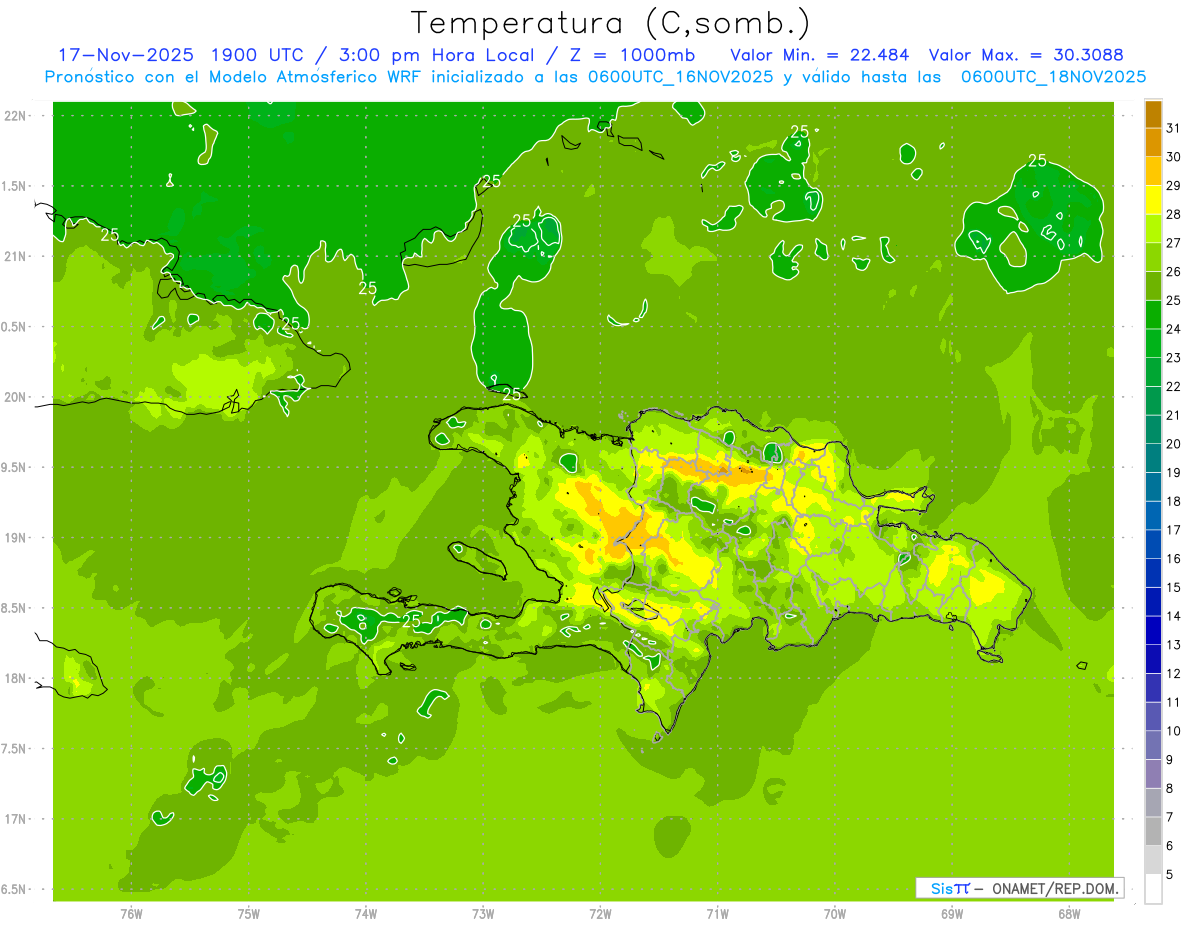Click the legend value "20"

[1173, 444]
